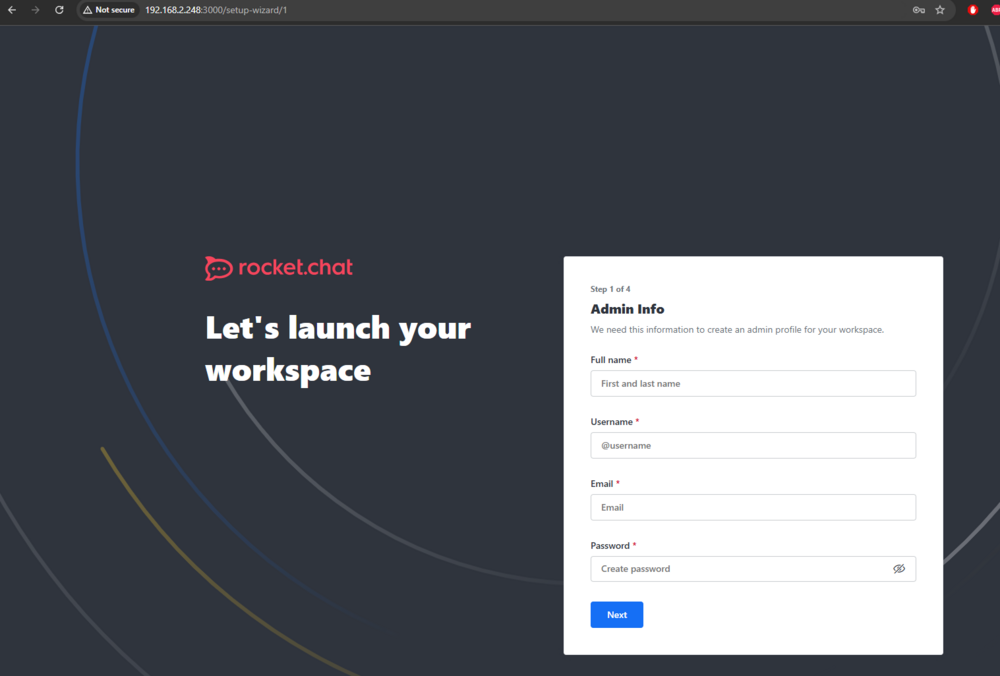Click the address bar URL
Image resolution: width=1000 pixels, height=676 pixels.
coord(216,10)
